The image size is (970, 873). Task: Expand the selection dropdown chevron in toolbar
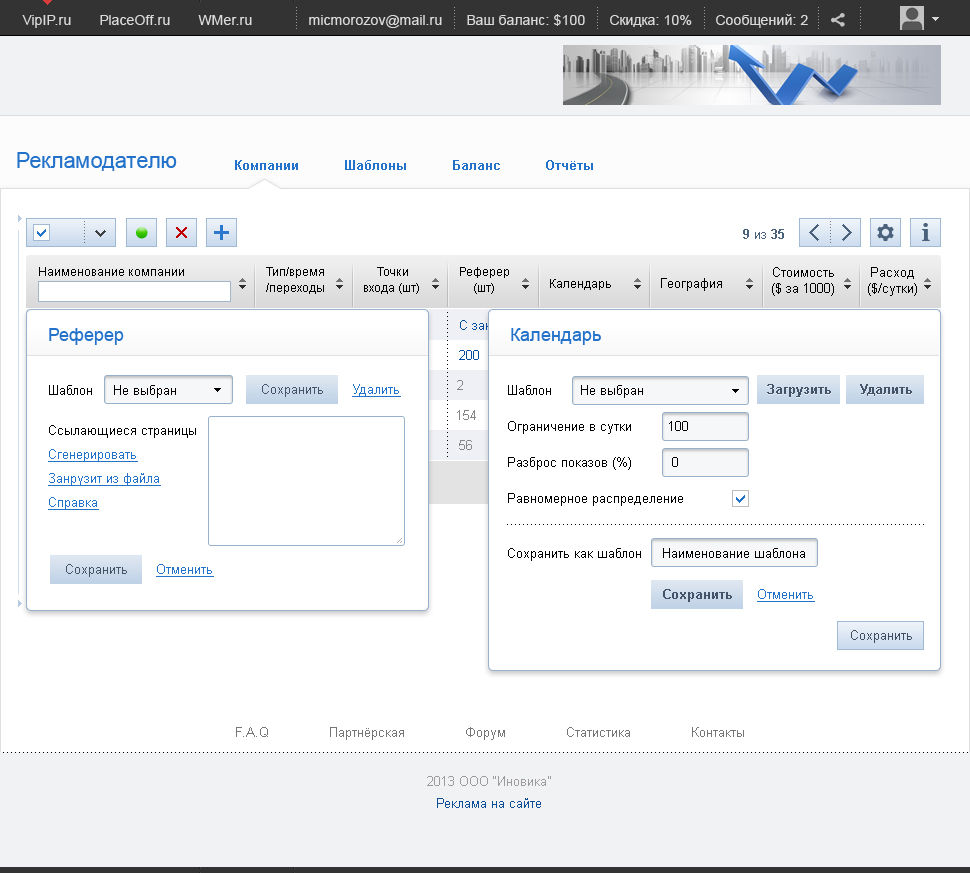100,233
